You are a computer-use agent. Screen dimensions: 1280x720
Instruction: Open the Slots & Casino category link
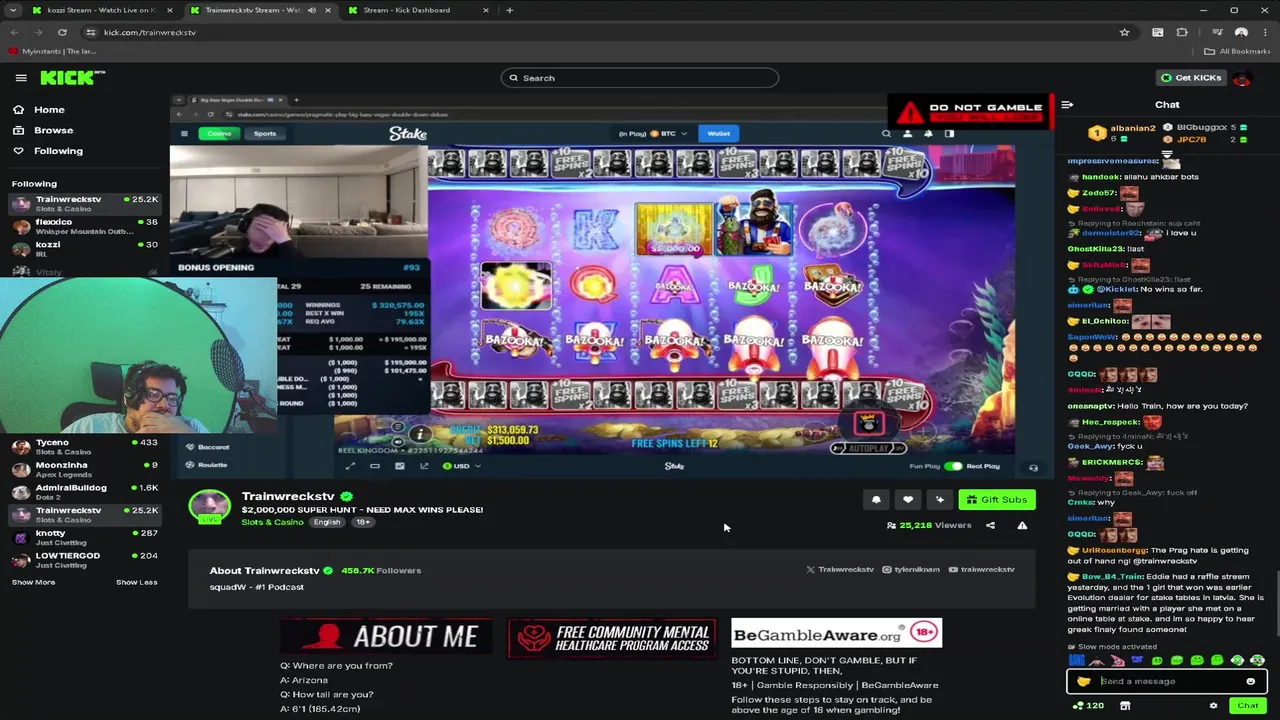pyautogui.click(x=272, y=522)
